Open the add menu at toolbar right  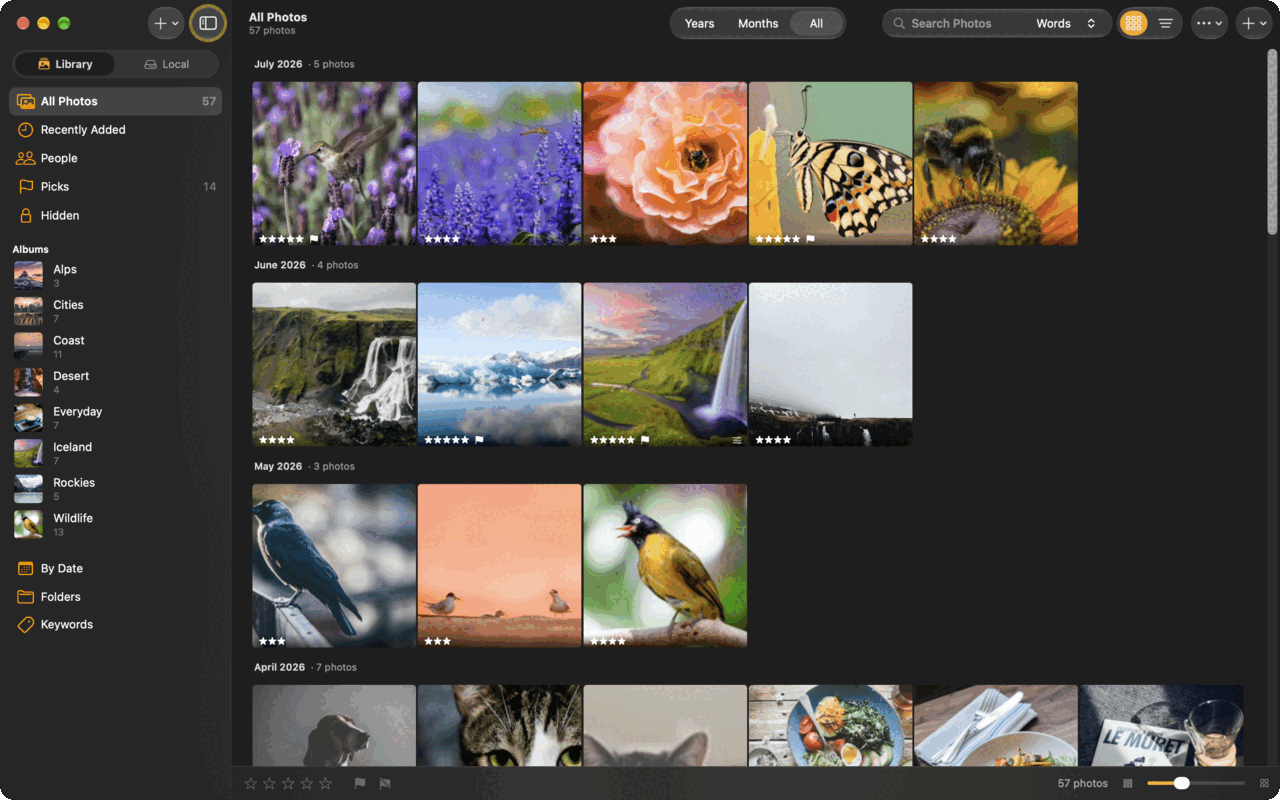point(1253,23)
